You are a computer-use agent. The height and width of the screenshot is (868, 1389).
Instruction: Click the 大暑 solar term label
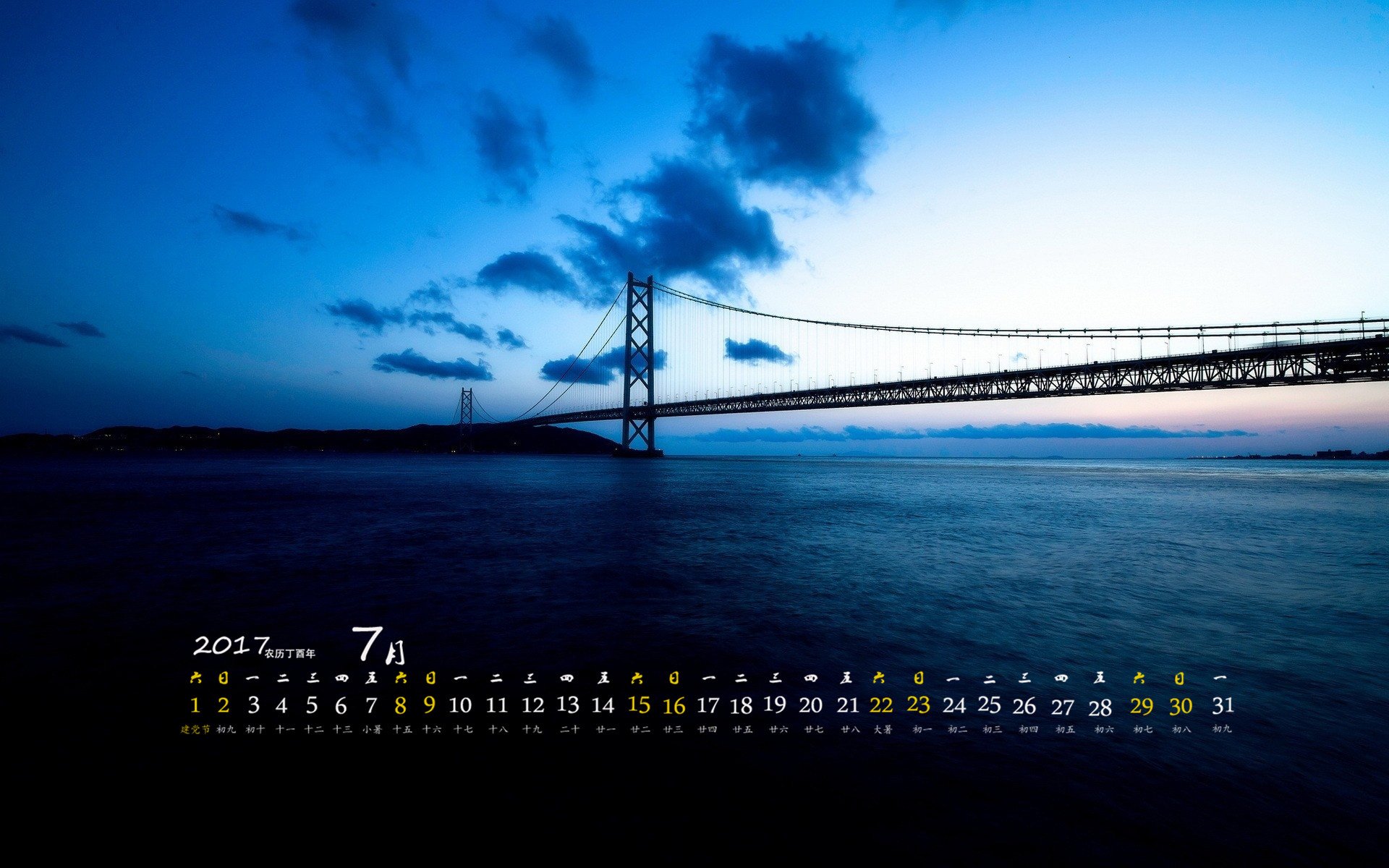(883, 729)
